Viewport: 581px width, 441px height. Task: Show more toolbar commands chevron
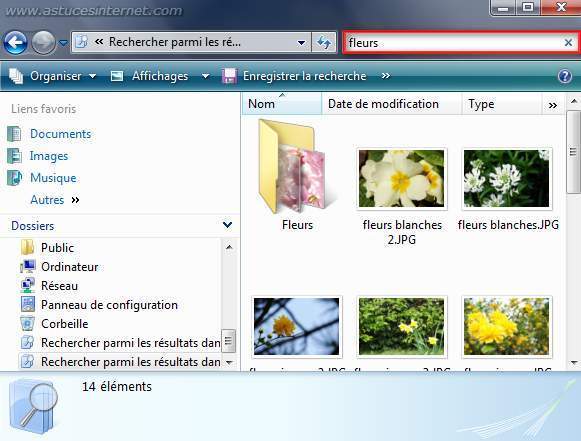tap(386, 76)
